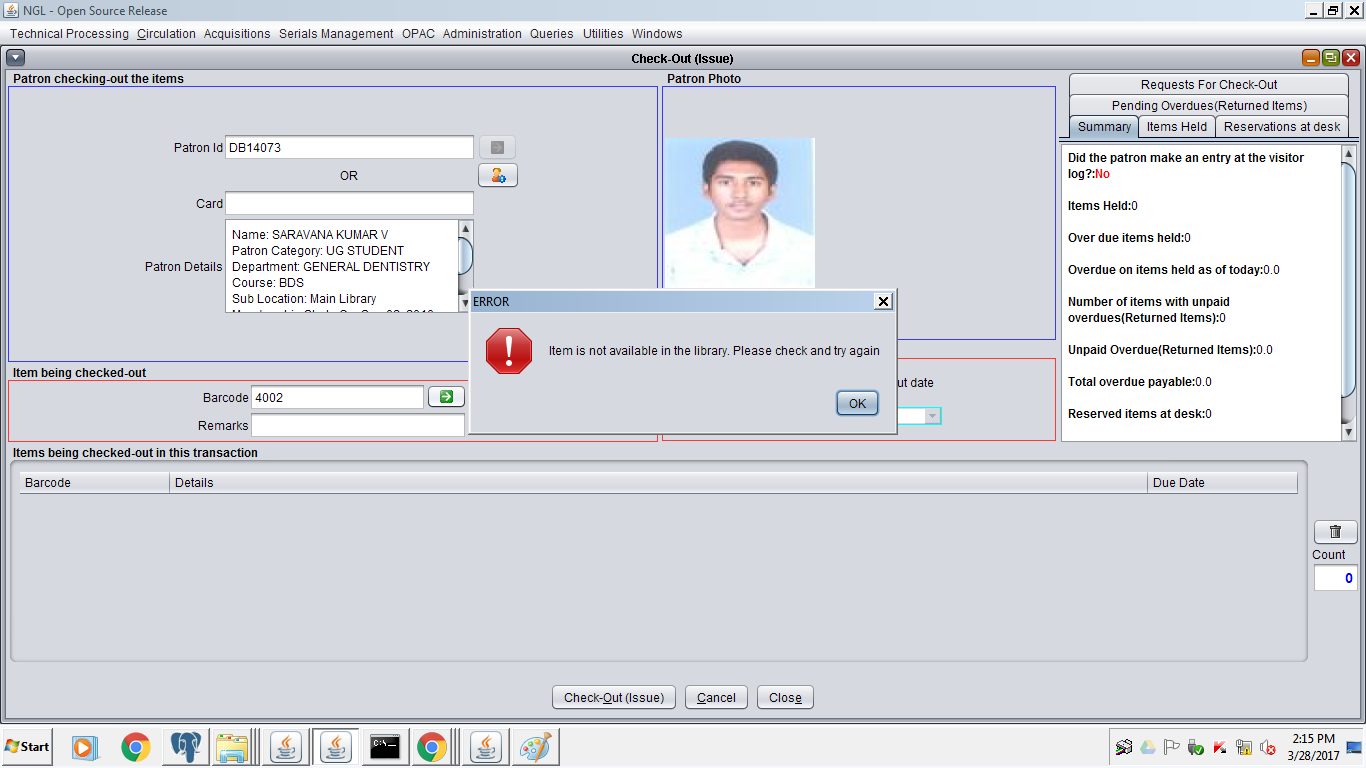Click the Check-Out (Issue) button
This screenshot has height=768, width=1366.
pyautogui.click(x=614, y=698)
